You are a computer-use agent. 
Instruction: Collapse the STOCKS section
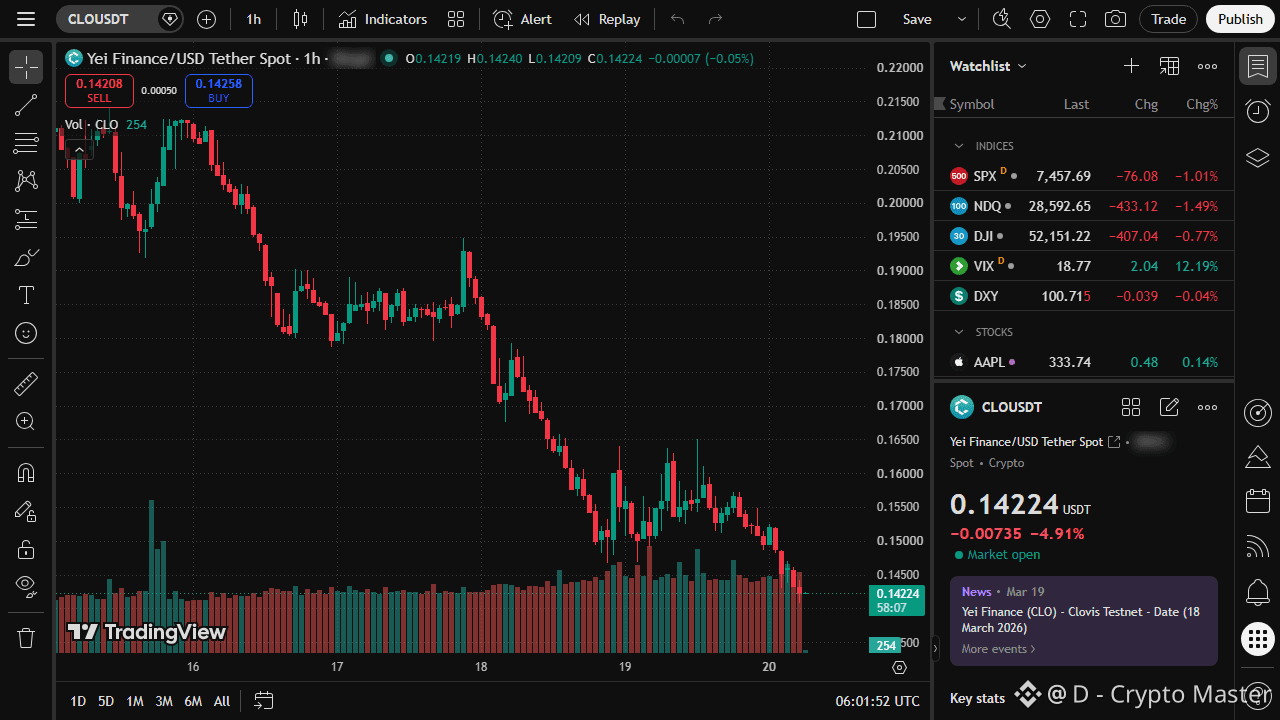[959, 332]
